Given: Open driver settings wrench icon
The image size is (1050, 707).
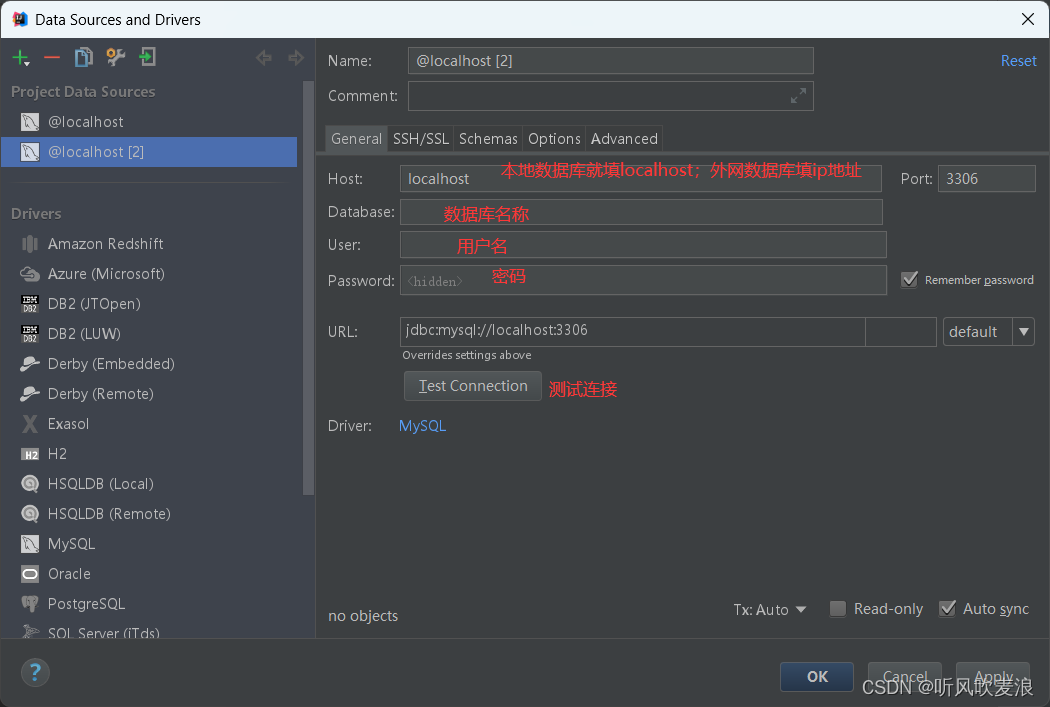Looking at the screenshot, I should point(116,58).
